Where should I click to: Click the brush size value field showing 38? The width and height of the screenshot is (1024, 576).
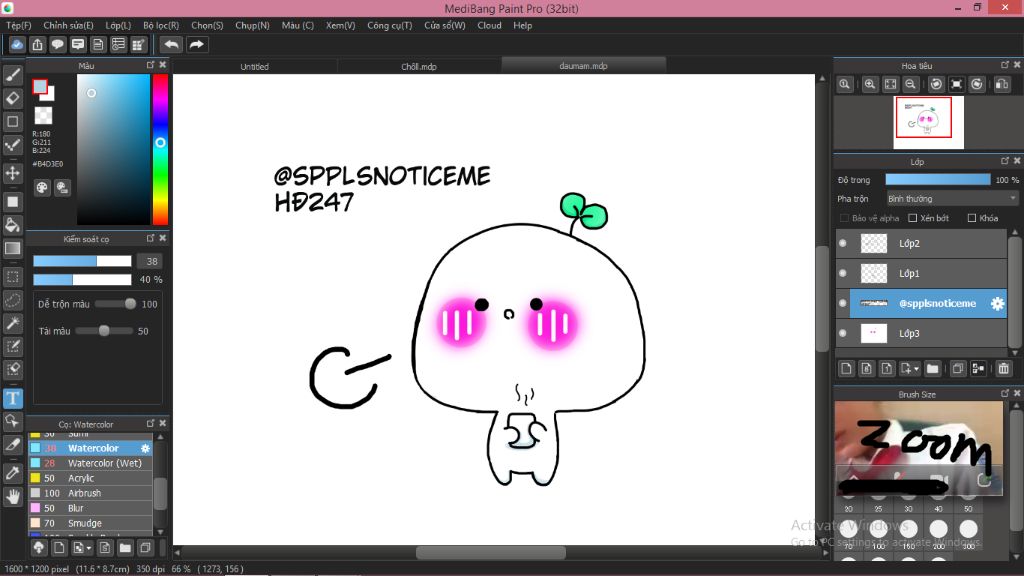(150, 261)
